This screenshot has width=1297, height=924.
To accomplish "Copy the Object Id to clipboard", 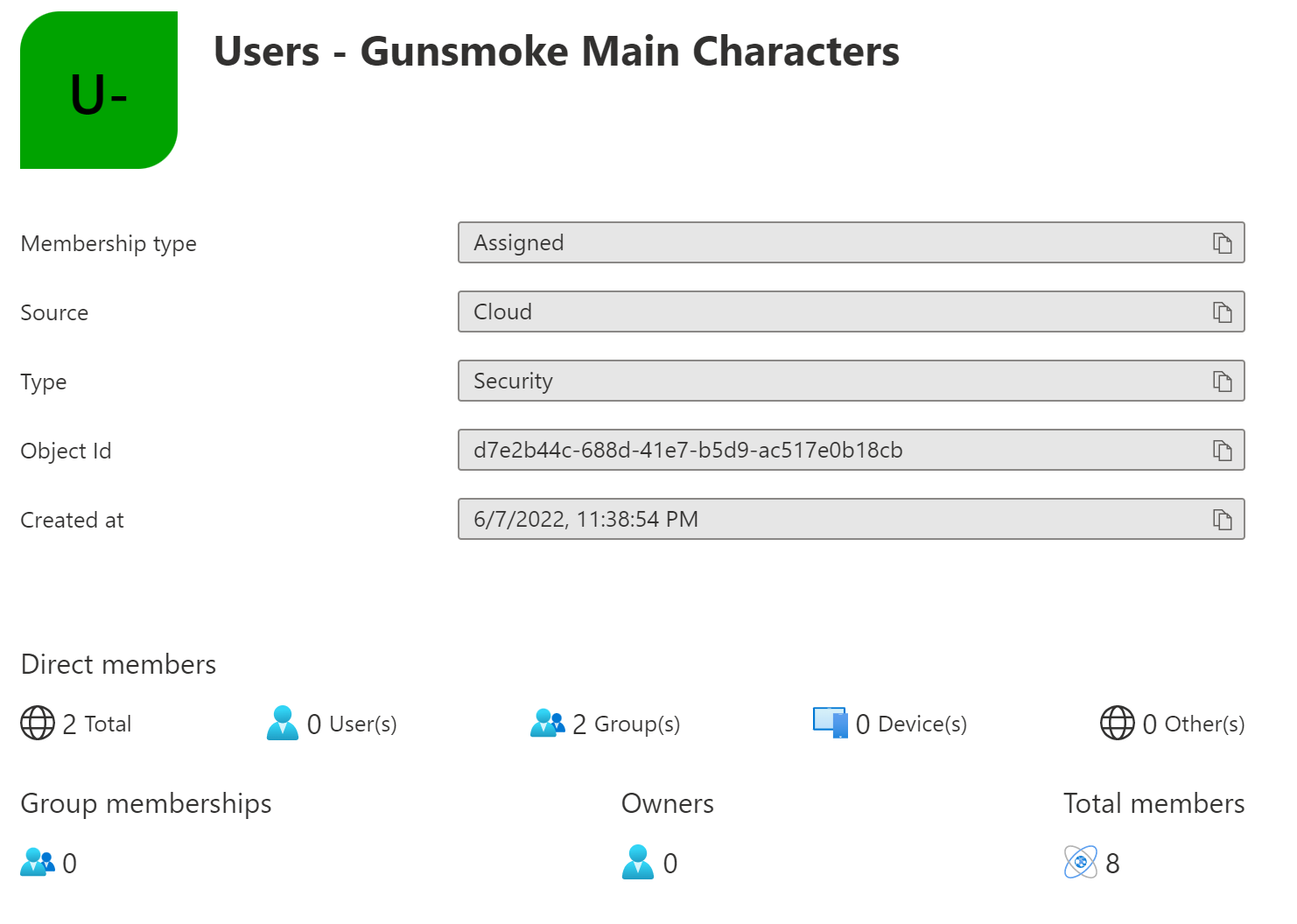I will tap(1223, 450).
